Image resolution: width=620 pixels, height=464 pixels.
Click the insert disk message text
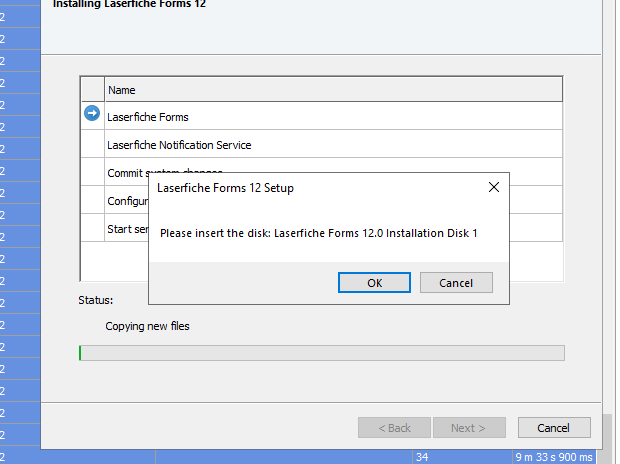coord(318,233)
